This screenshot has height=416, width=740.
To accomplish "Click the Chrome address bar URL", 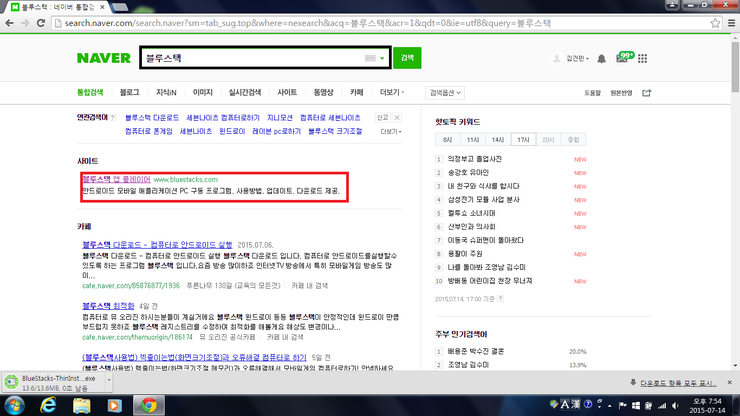I will point(307,23).
